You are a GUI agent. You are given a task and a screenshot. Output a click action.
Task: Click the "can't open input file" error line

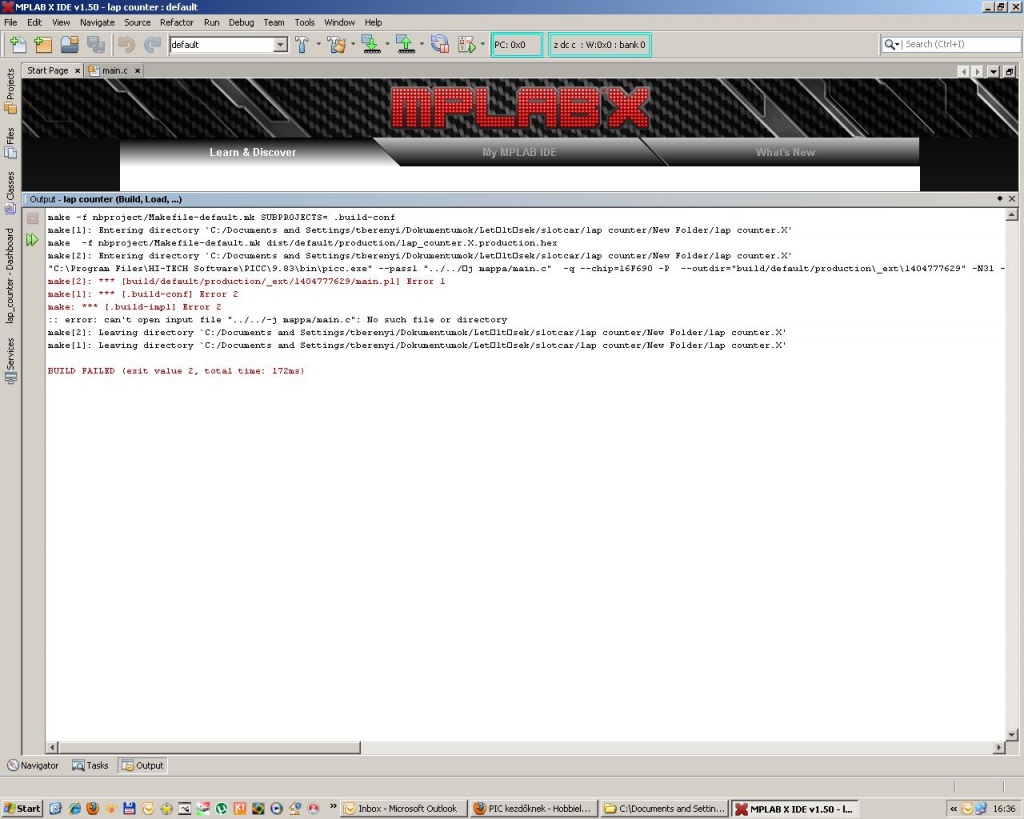(x=277, y=320)
